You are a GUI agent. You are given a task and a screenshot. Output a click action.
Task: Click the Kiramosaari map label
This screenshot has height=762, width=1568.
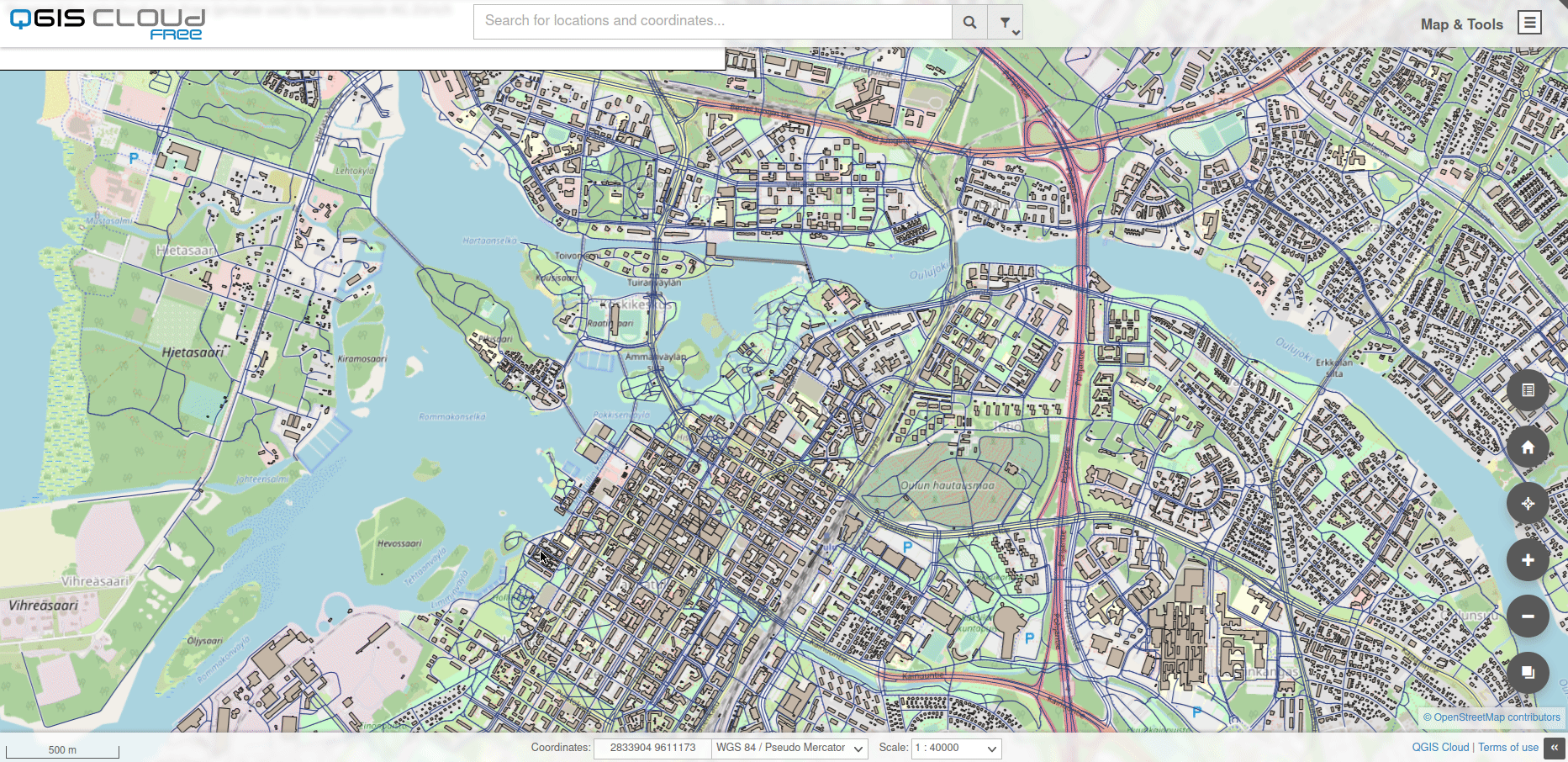tap(362, 359)
